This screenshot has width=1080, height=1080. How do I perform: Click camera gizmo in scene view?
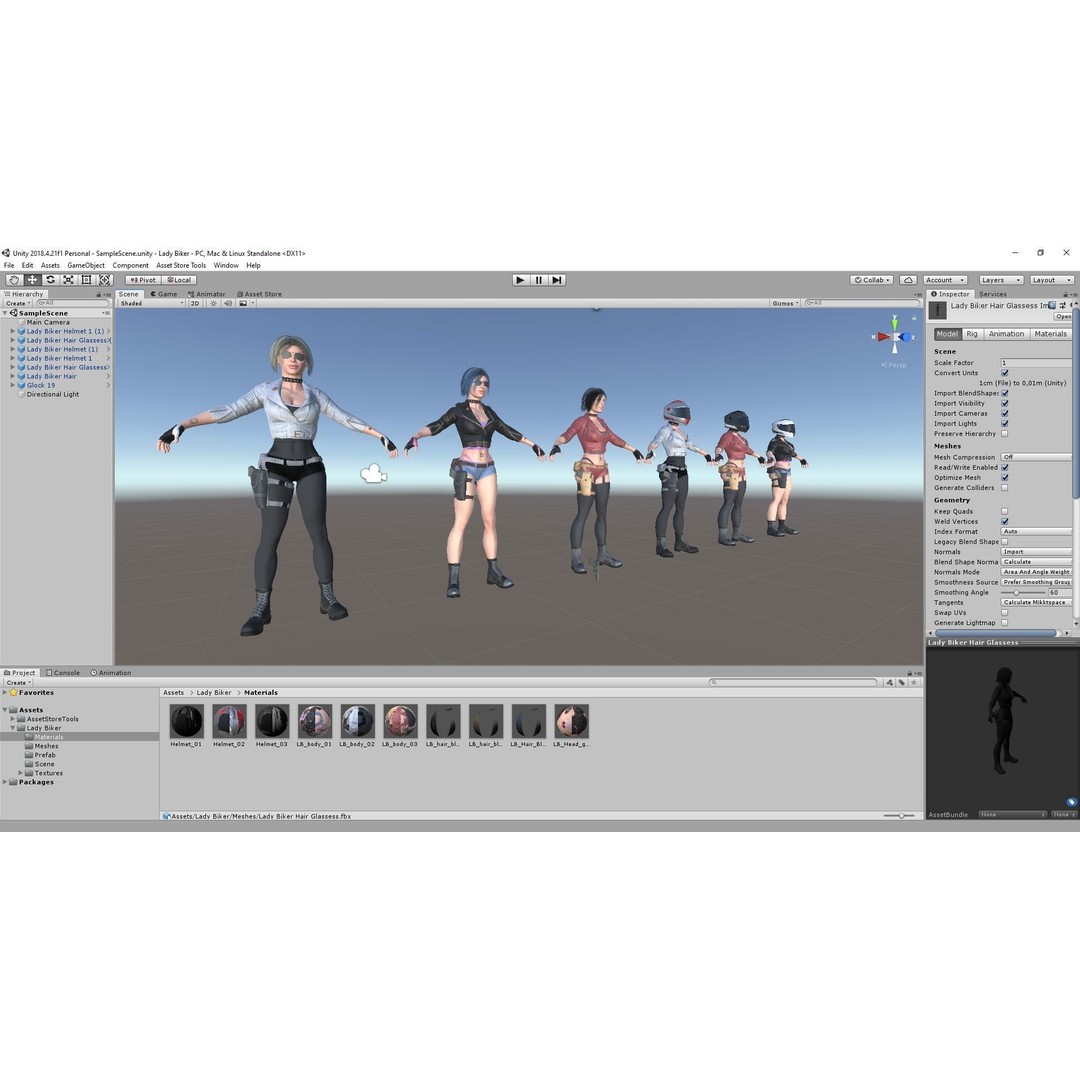pos(373,473)
